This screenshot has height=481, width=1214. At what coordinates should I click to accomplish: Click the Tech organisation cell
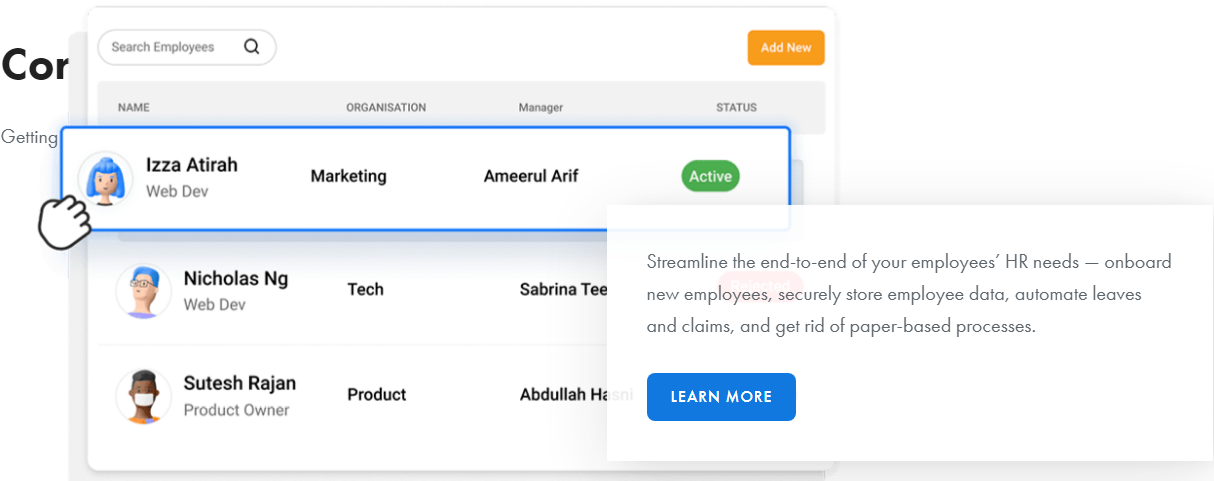tap(365, 289)
